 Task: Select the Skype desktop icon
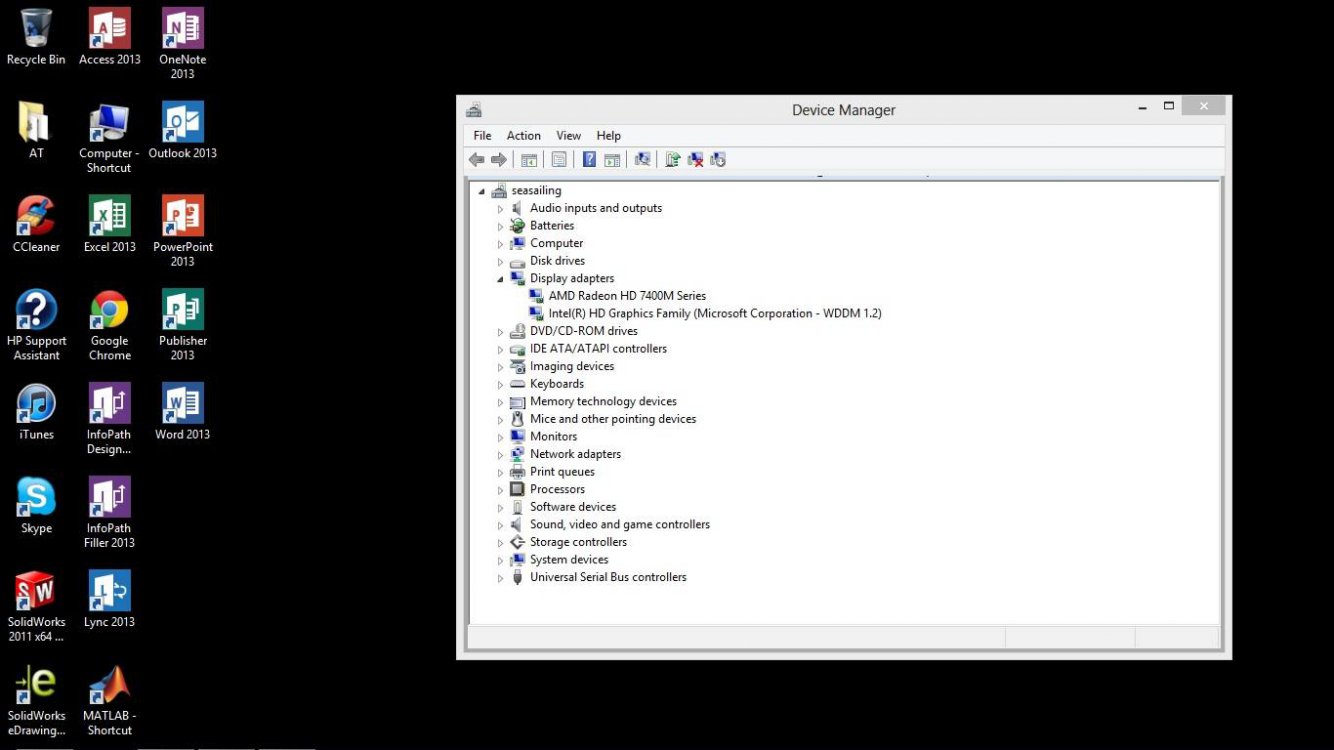pos(36,506)
